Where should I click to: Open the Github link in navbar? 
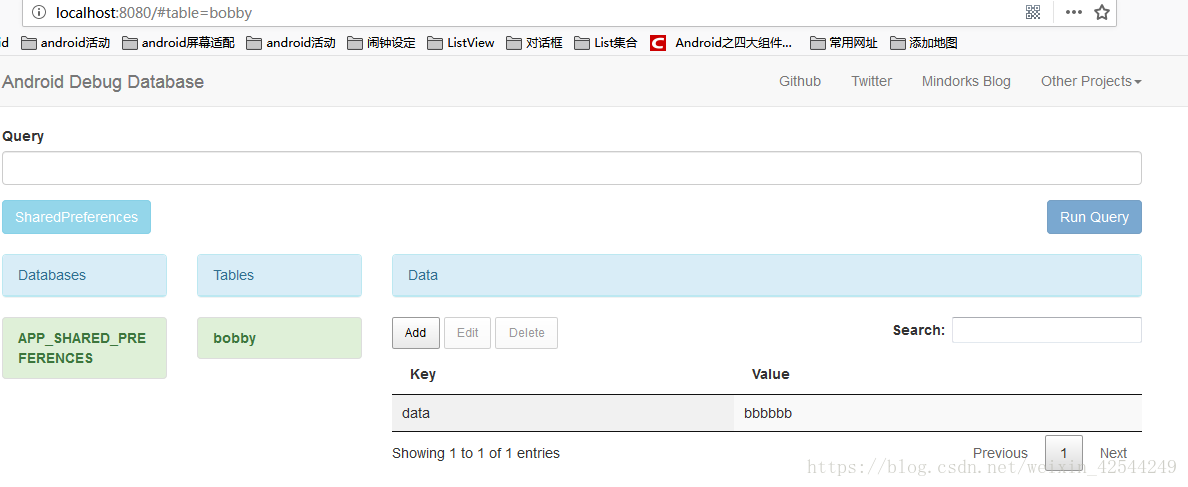800,81
